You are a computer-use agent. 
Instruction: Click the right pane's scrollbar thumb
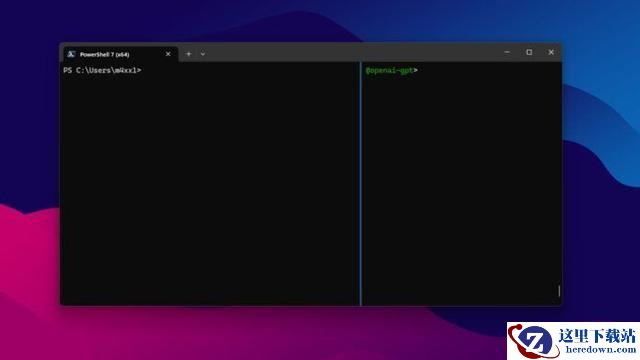tap(559, 291)
